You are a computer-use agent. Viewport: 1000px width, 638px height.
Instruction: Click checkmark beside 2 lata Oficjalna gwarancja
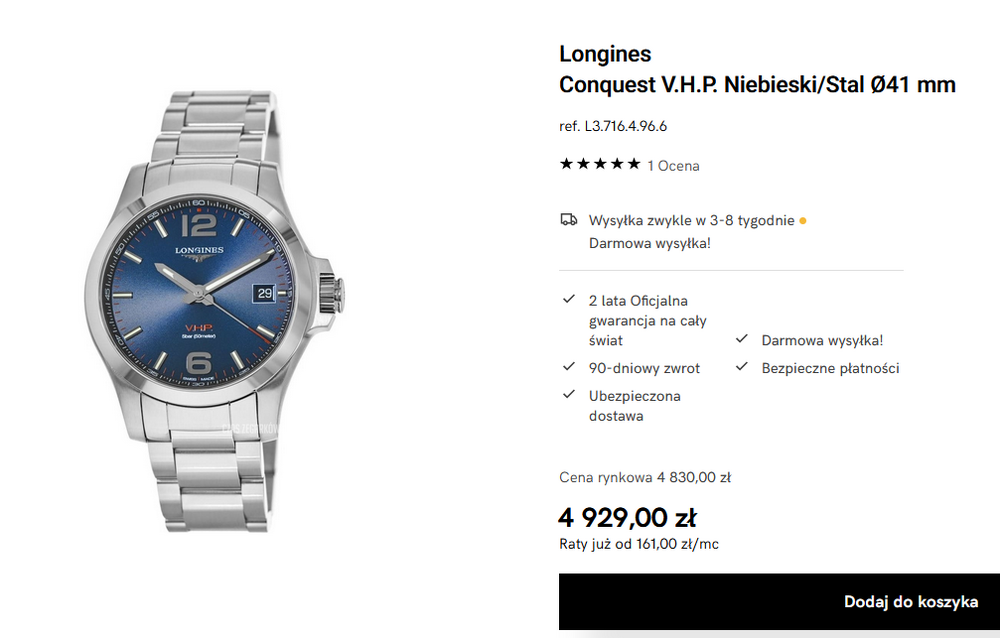569,299
